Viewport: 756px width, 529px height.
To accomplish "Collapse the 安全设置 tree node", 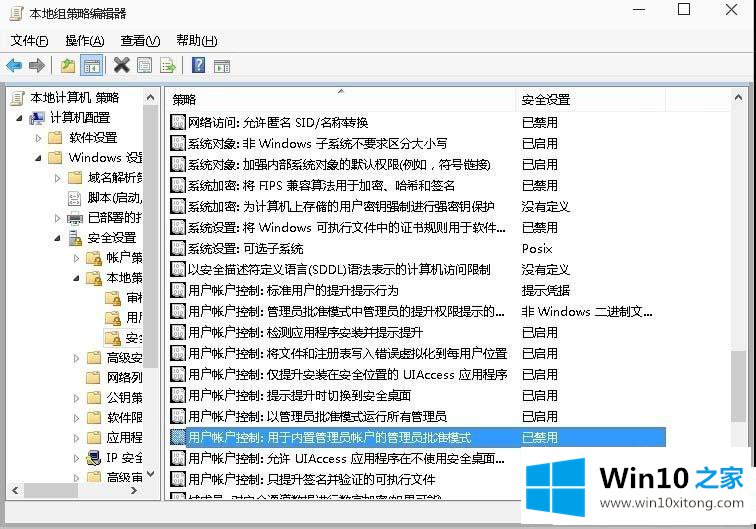I will tap(57, 238).
